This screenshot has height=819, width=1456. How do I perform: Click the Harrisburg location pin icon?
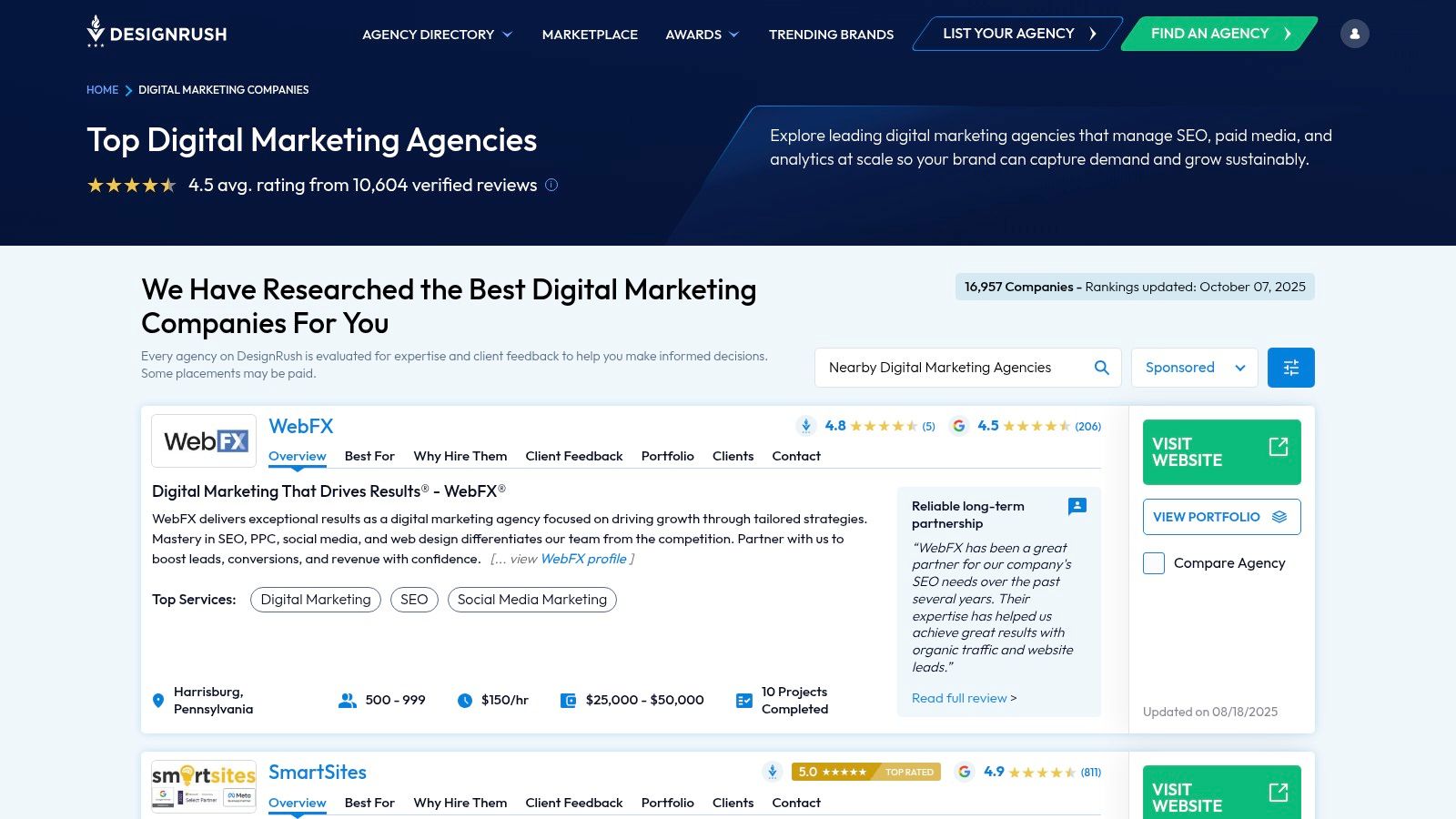(158, 701)
